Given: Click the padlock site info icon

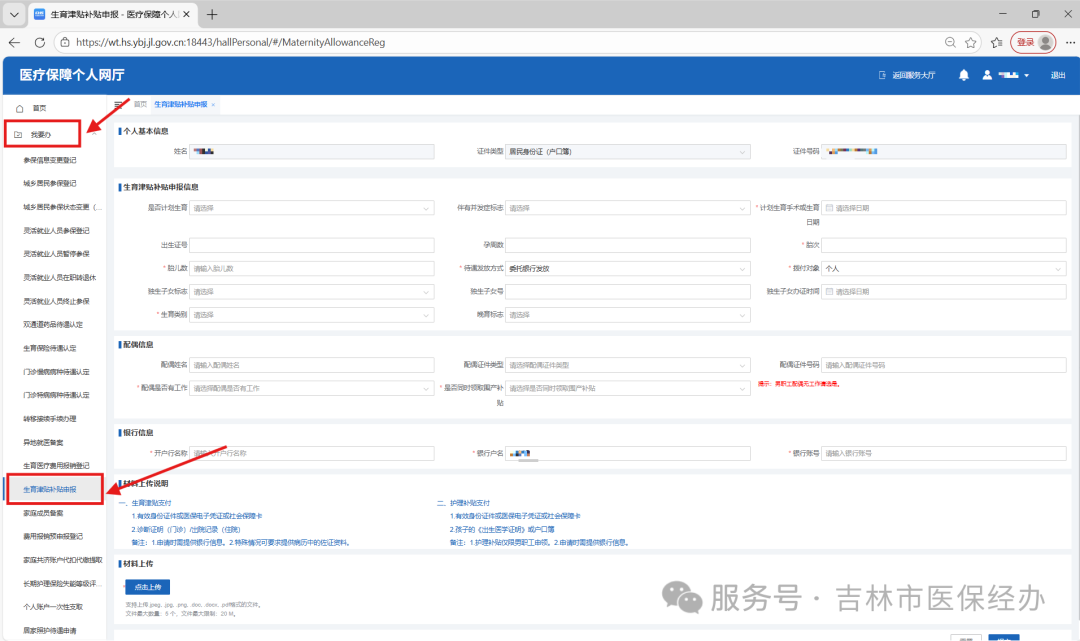Looking at the screenshot, I should pos(65,43).
